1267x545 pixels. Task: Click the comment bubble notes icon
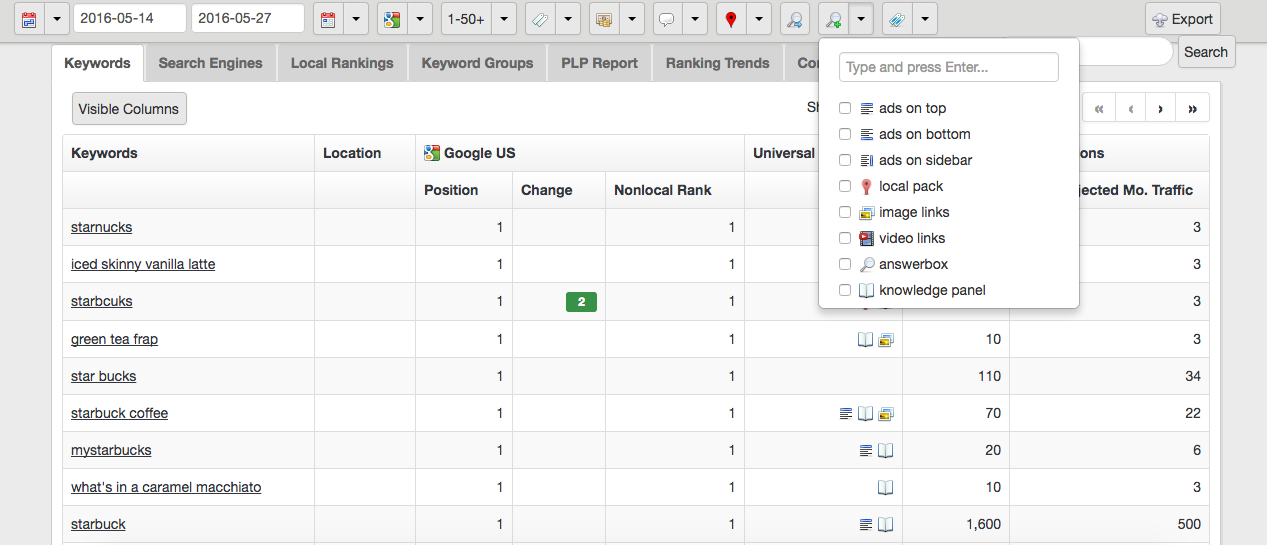(x=666, y=19)
